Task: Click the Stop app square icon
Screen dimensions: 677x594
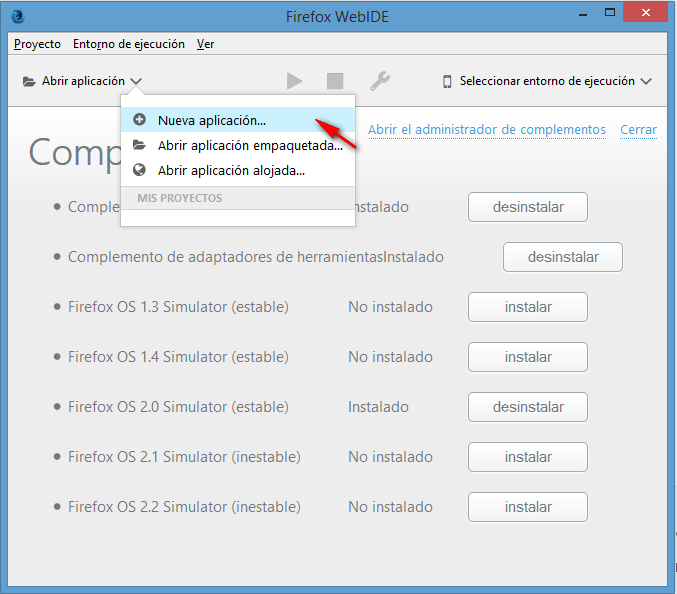Action: (x=335, y=81)
